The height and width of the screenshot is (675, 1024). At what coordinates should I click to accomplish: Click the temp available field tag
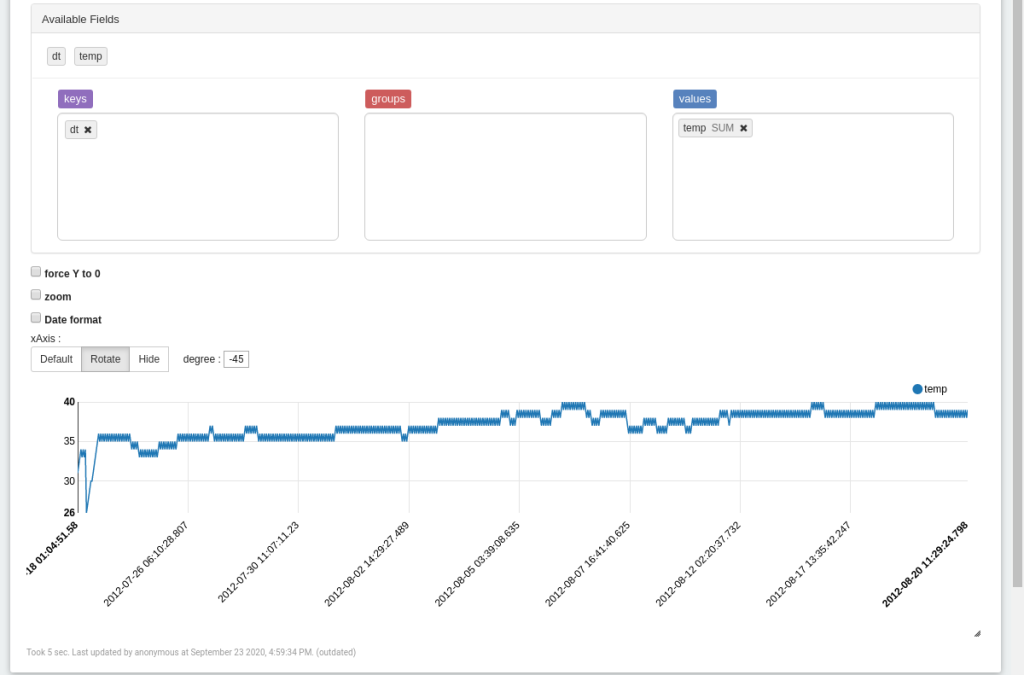[x=90, y=56]
